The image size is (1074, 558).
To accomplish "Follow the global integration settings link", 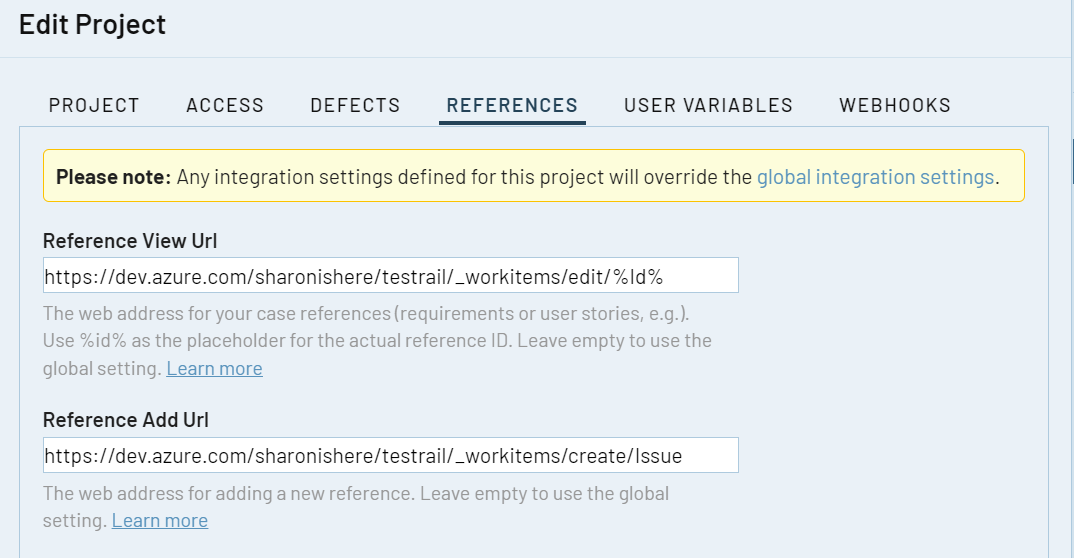I will (x=875, y=177).
